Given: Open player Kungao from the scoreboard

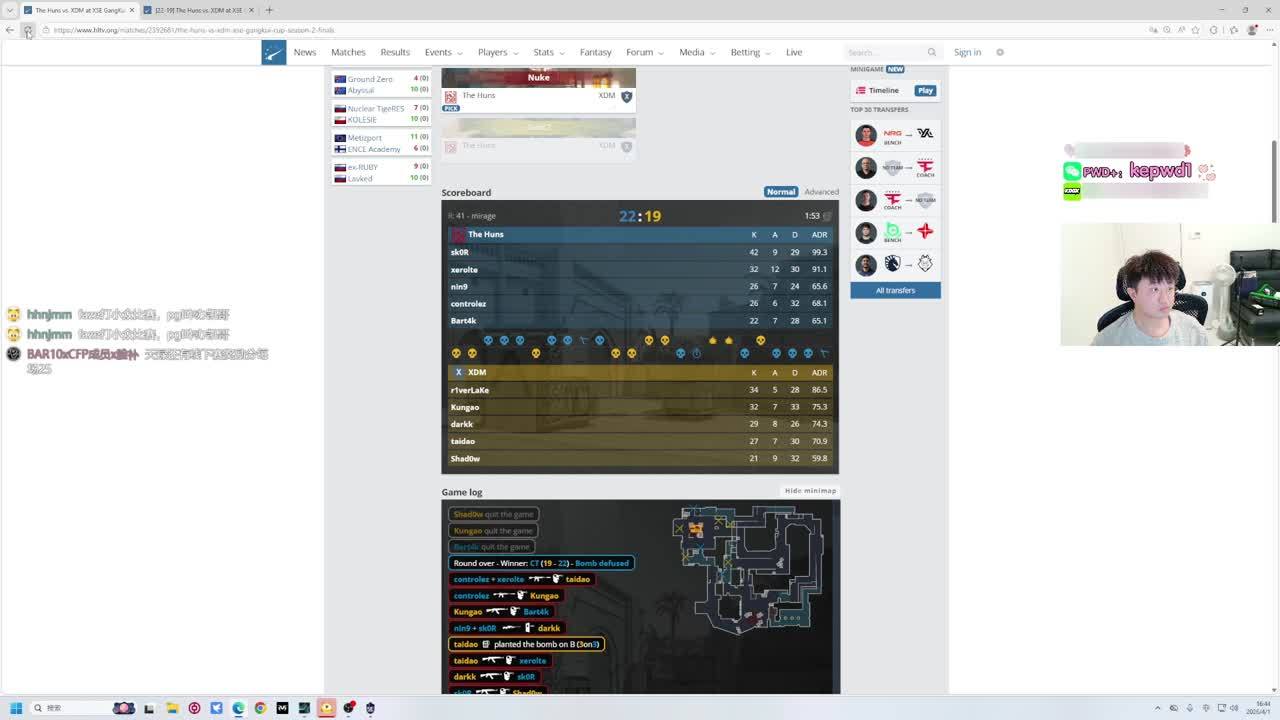Looking at the screenshot, I should click(465, 407).
